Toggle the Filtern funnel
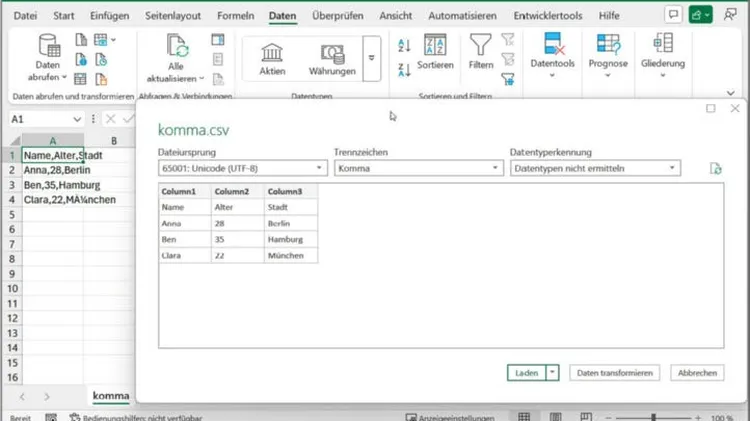 [x=481, y=52]
